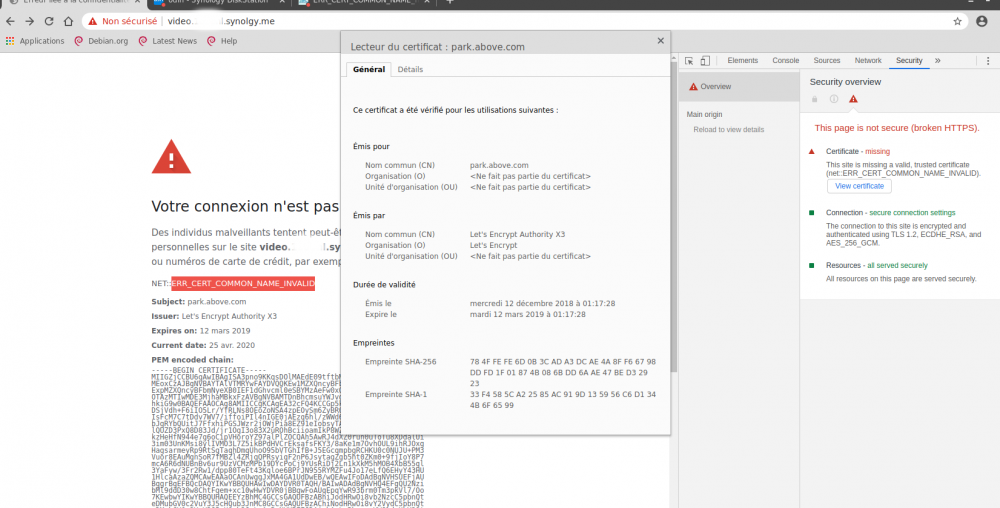Toggle the device toolbar in DevTools
1000x508 pixels.
[705, 61]
